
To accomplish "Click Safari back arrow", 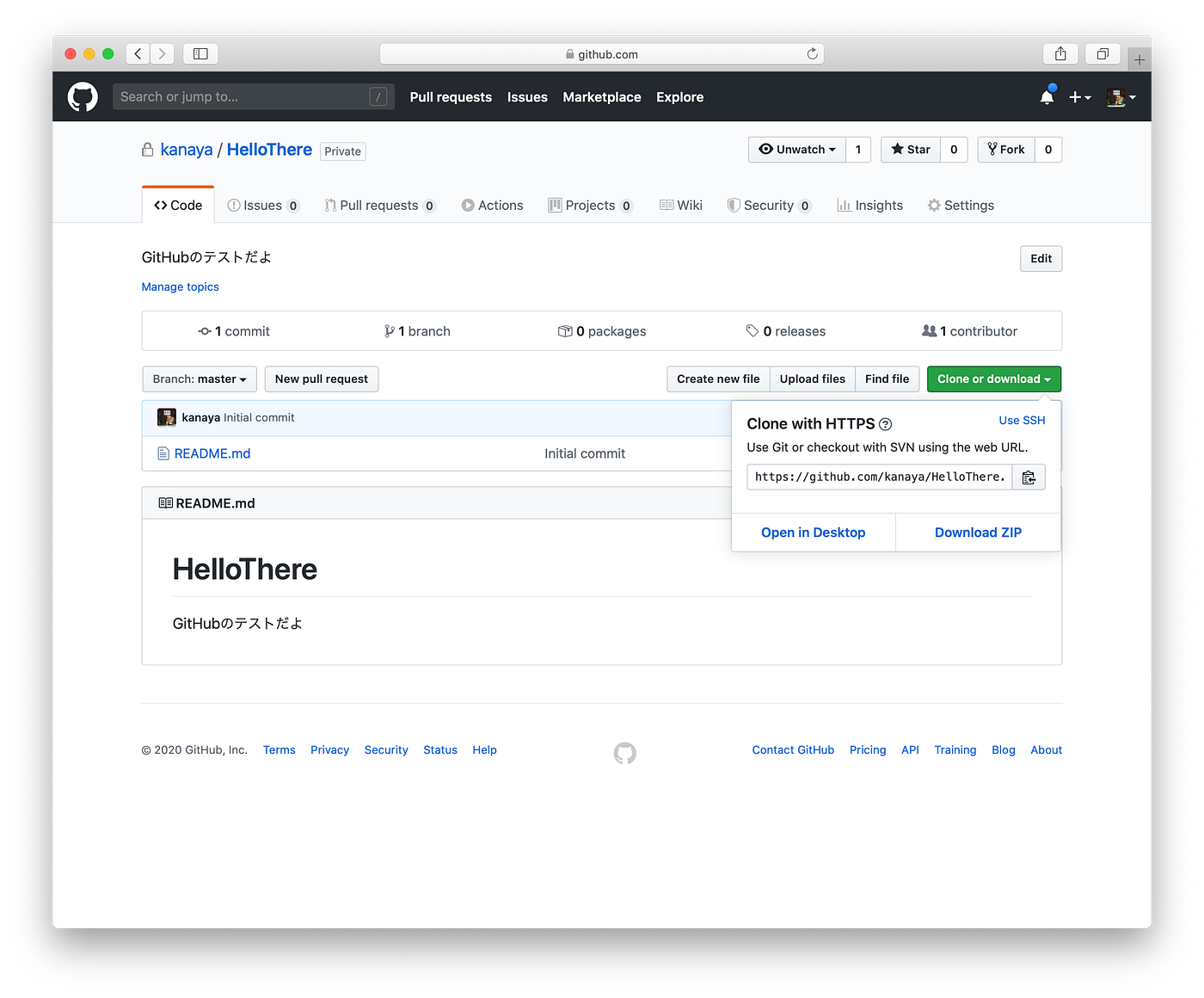I will (x=138, y=53).
